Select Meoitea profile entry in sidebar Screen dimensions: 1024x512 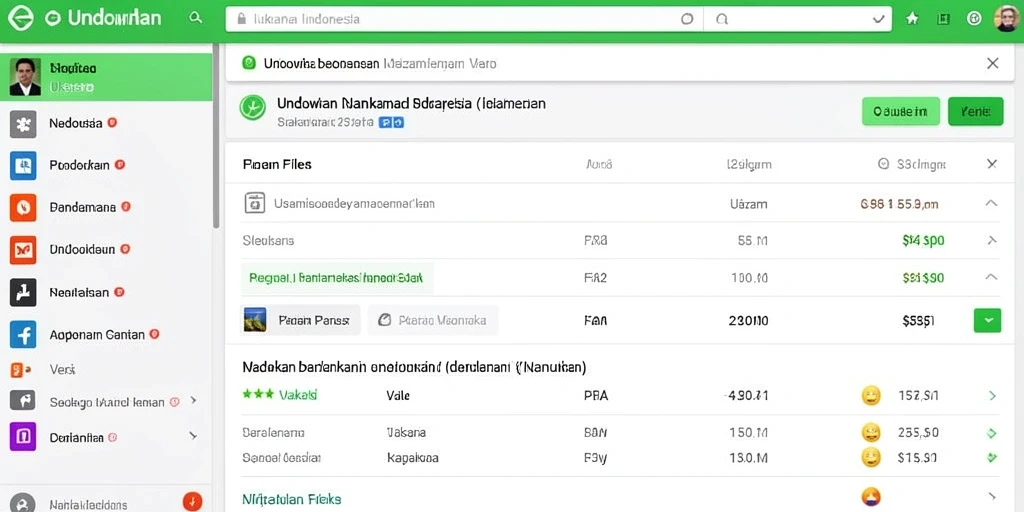(x=106, y=76)
